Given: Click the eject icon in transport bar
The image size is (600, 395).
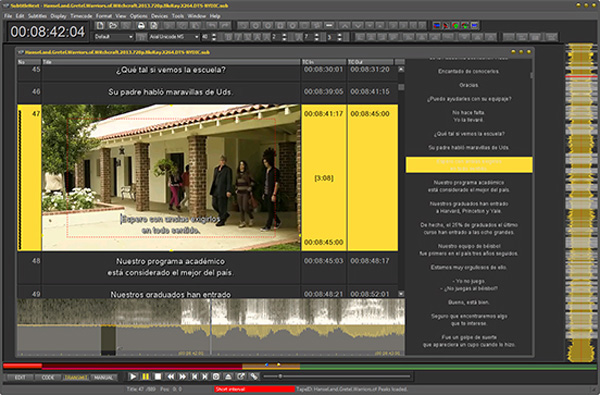Looking at the screenshot, I should [228, 377].
